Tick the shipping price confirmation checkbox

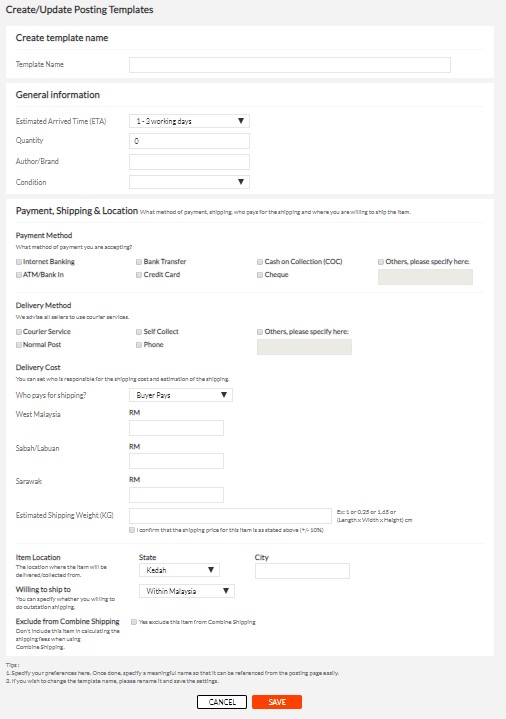click(x=132, y=530)
